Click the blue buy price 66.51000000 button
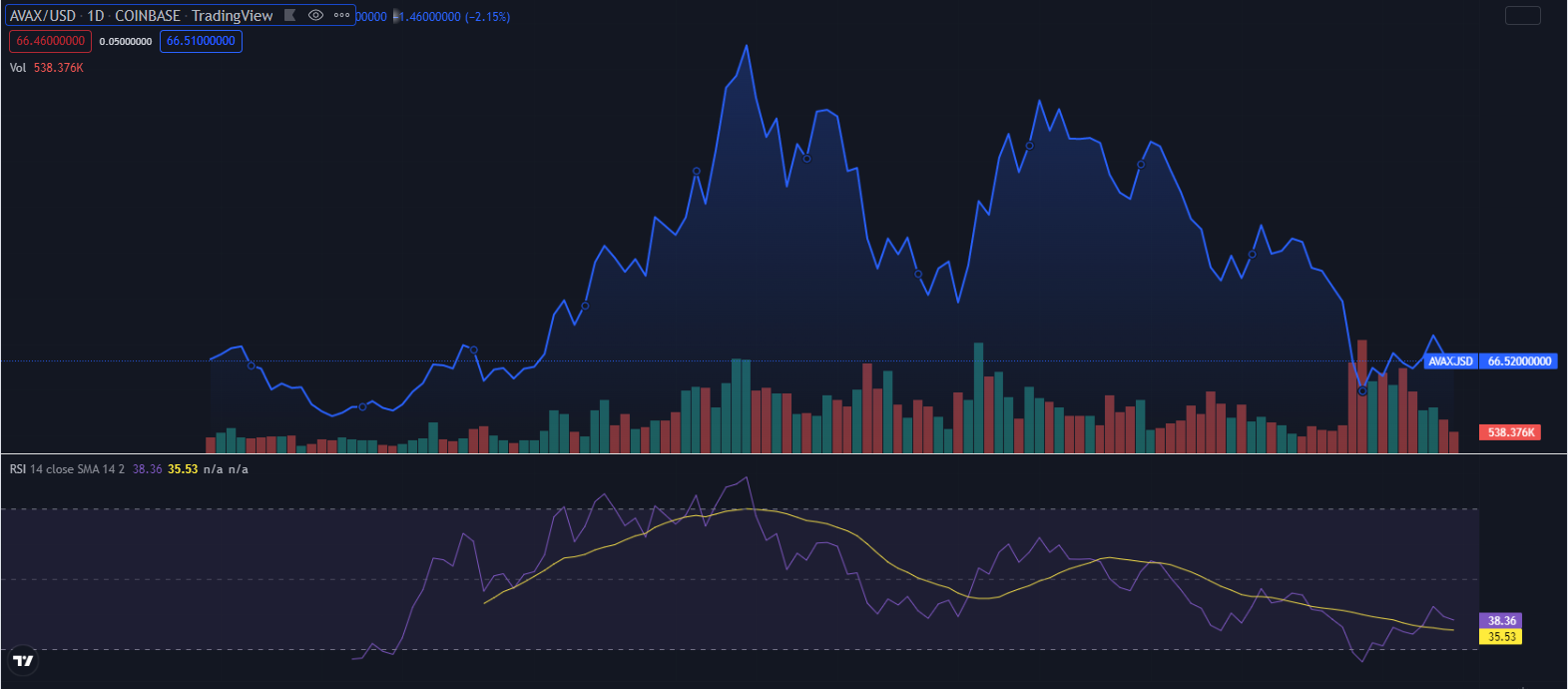Image resolution: width=1568 pixels, height=689 pixels. (201, 41)
